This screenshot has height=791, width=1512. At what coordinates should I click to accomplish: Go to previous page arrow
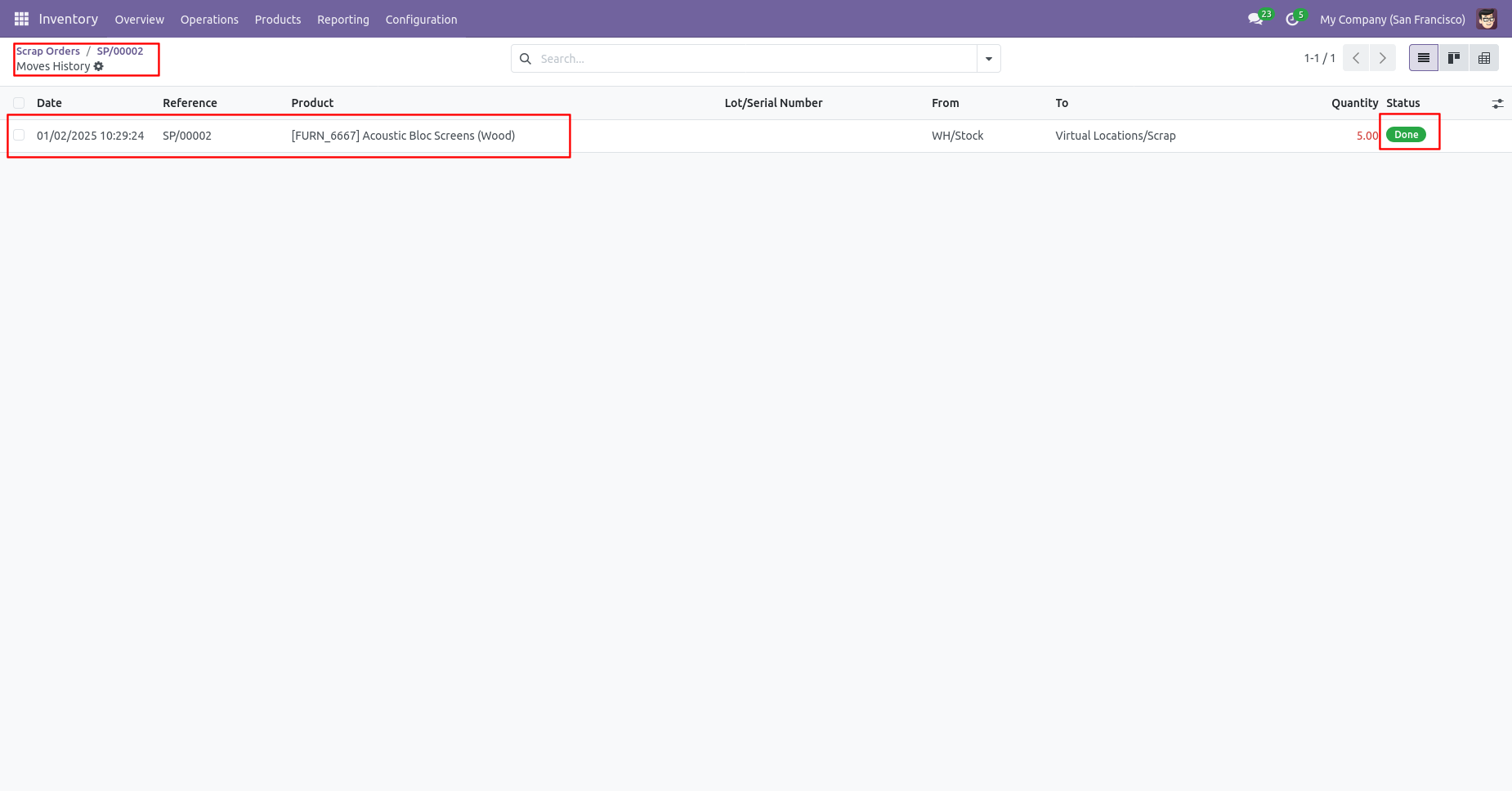coord(1356,58)
